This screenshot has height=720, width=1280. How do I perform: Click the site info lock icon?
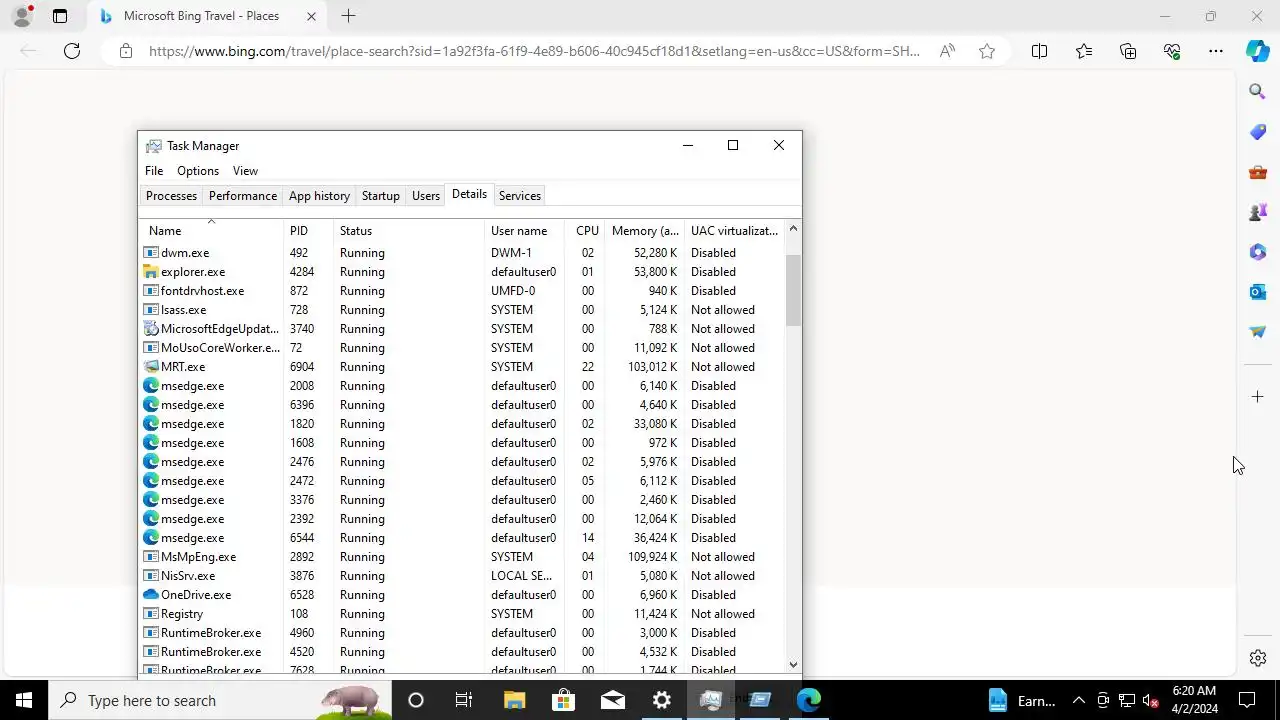(125, 51)
